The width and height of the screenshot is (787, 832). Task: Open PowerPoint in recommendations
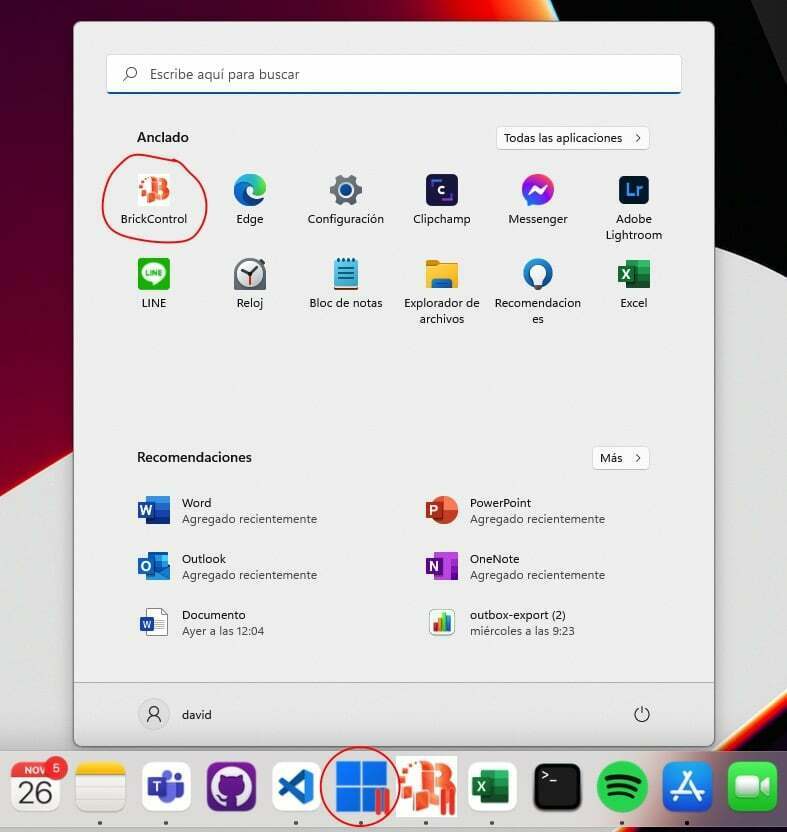tap(515, 510)
